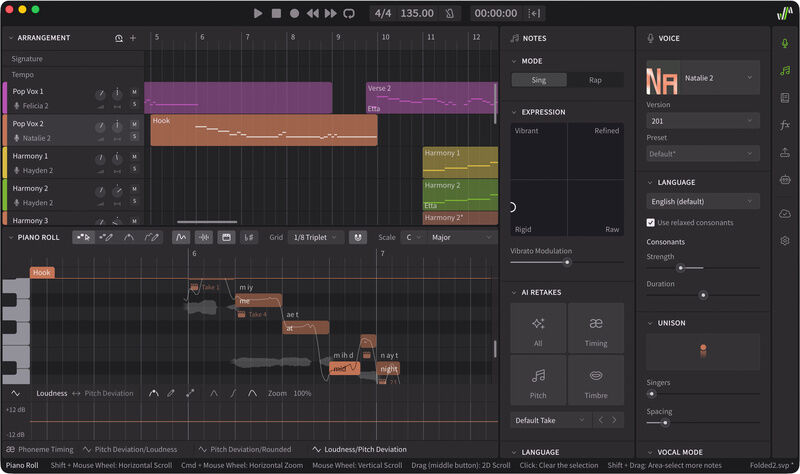This screenshot has width=800, height=474.
Task: Adjust the Unison Spacing slider handle
Action: [665, 423]
